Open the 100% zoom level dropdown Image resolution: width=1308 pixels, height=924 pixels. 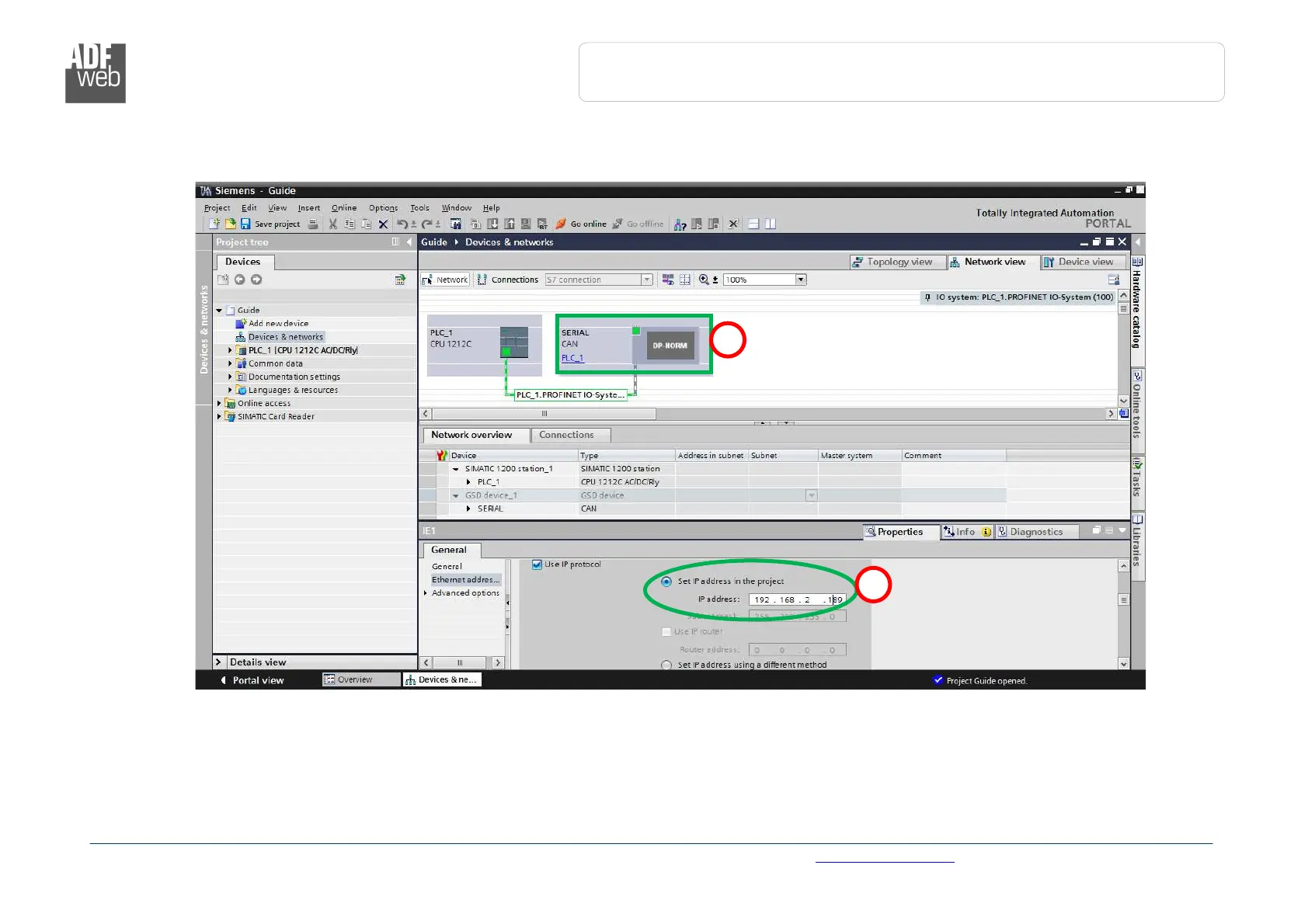[801, 280]
